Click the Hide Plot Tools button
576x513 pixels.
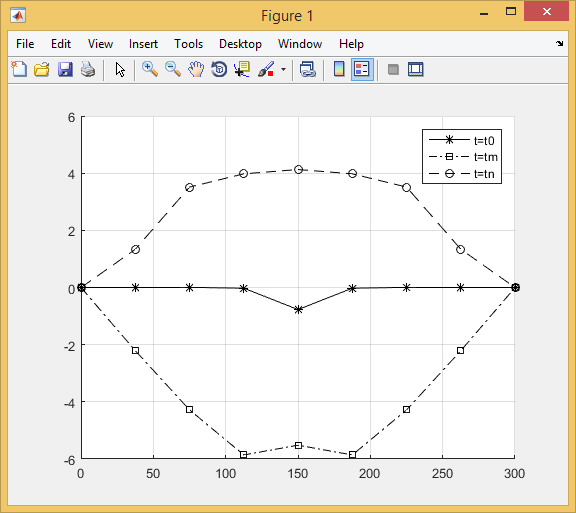(393, 69)
